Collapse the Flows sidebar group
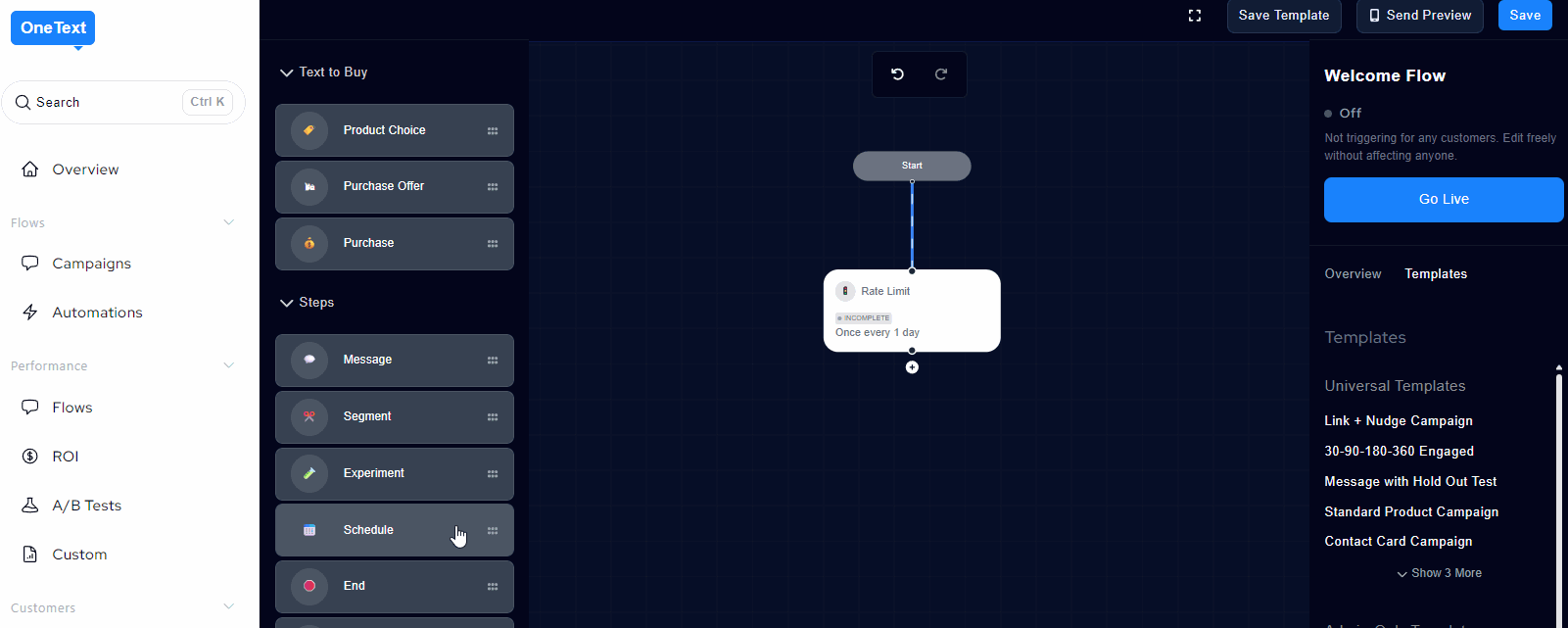The image size is (1568, 628). tap(229, 222)
